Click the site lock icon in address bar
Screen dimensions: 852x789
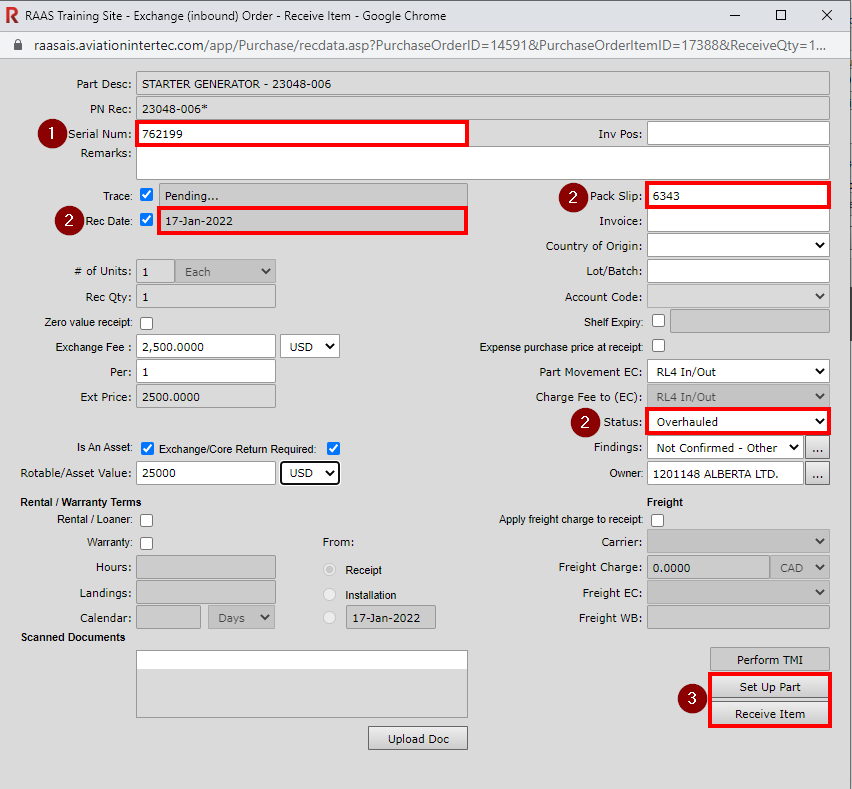click(x=17, y=46)
